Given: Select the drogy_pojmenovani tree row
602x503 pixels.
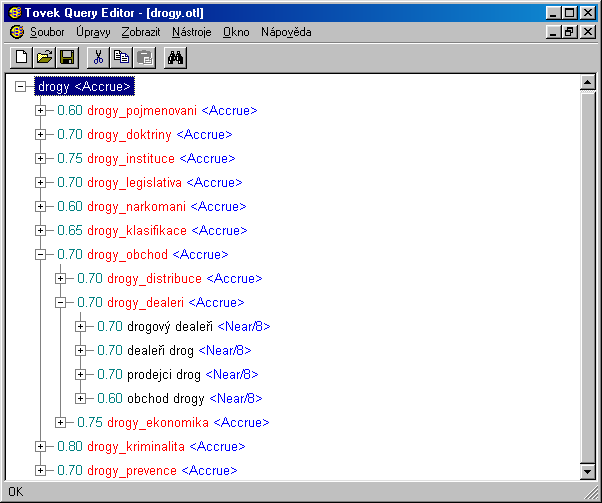Looking at the screenshot, I should [157, 111].
